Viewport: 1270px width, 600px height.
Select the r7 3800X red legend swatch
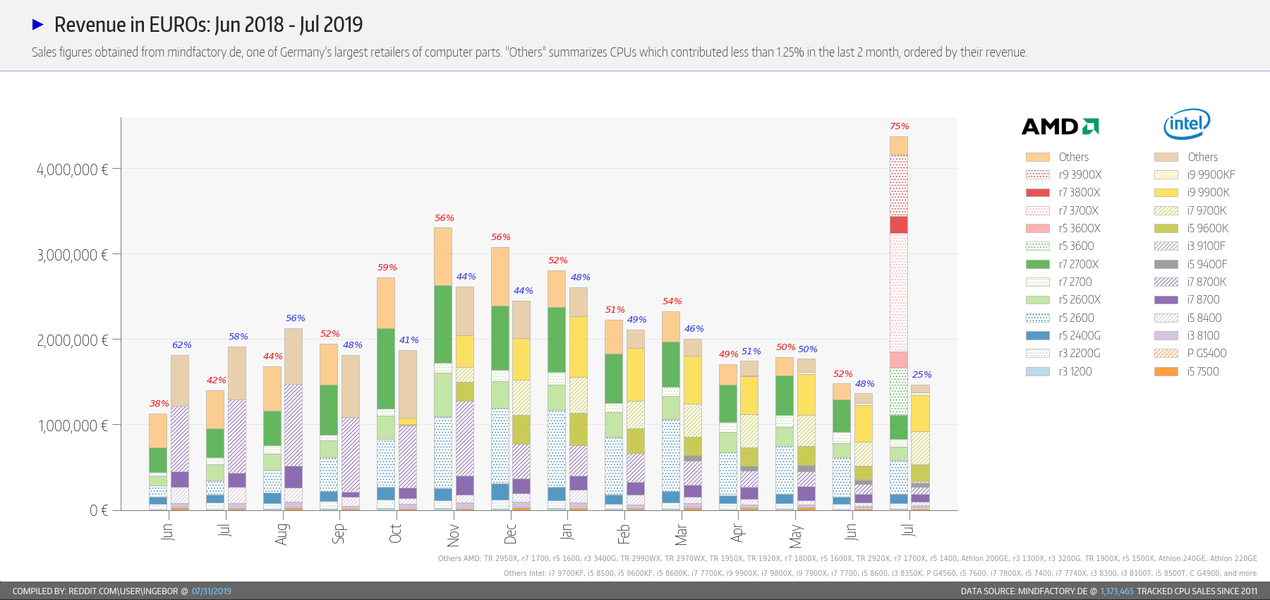tap(1037, 193)
